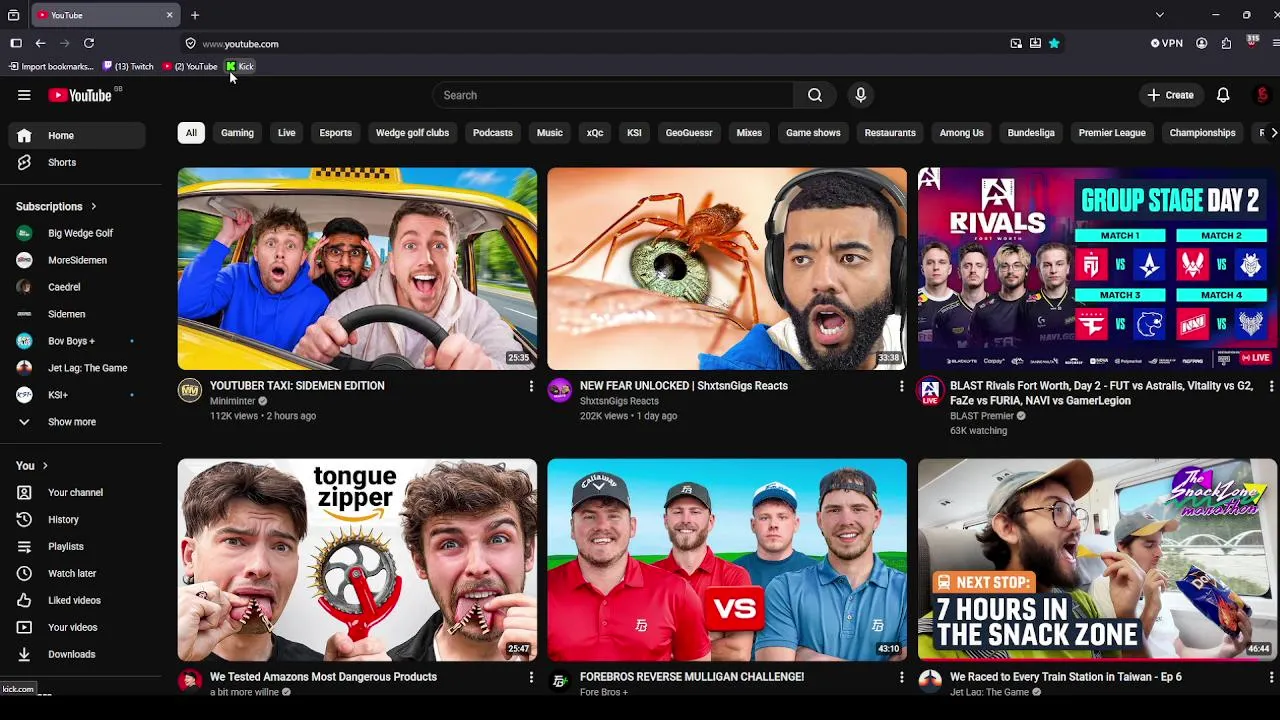Open the YouTube hamburger guide menu
Screen dimensions: 1280x720
24,95
